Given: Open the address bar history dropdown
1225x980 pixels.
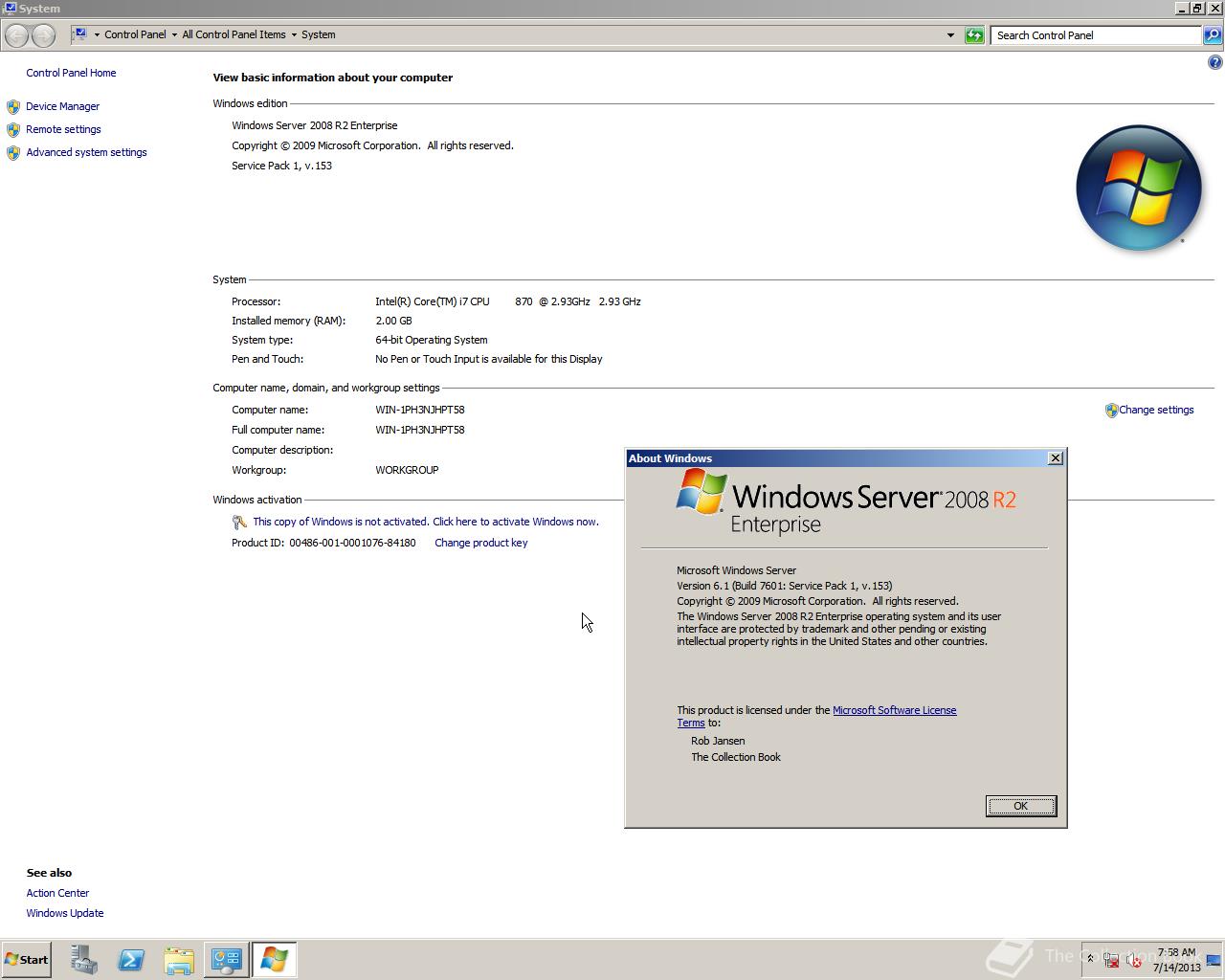Looking at the screenshot, I should tap(950, 35).
